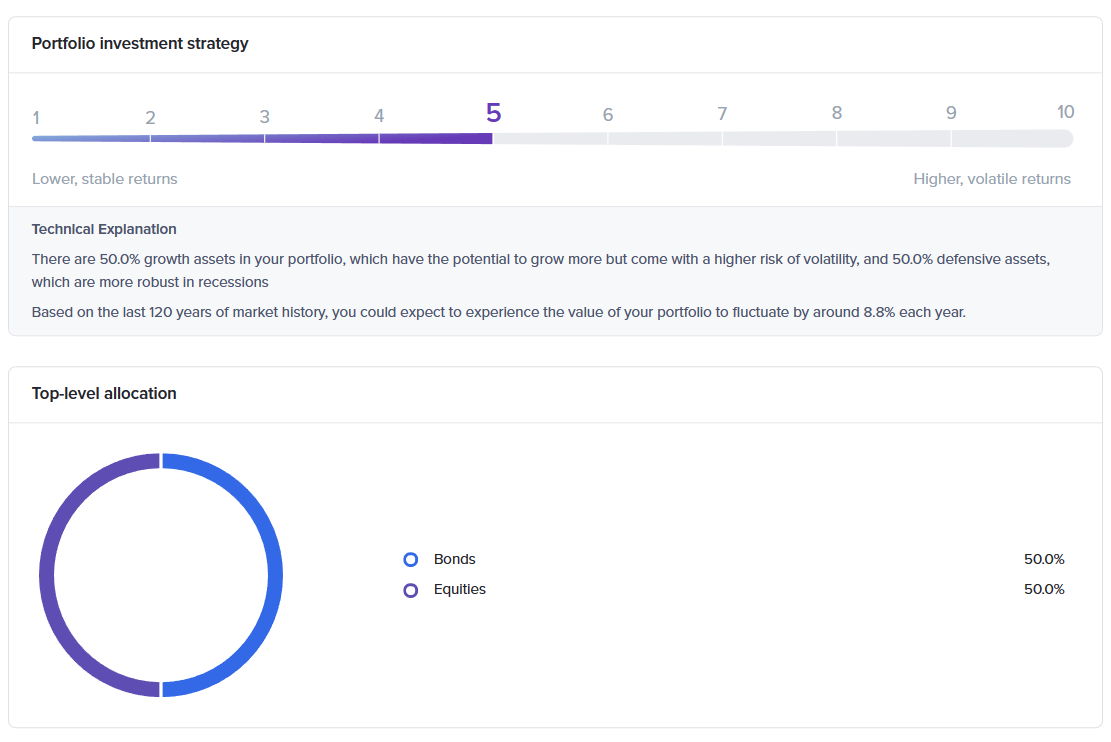Click the Equities legend label

pyautogui.click(x=459, y=589)
